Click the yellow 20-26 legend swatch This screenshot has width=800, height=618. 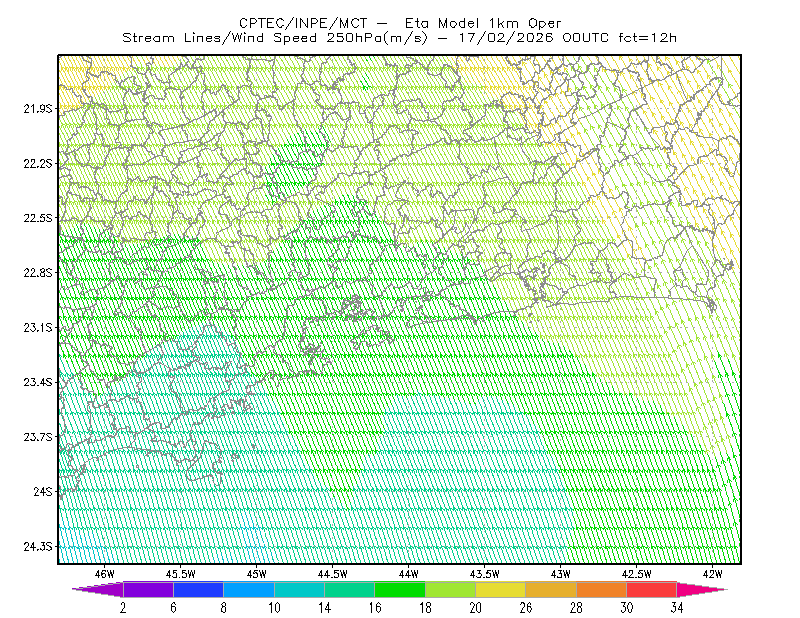(x=501, y=589)
